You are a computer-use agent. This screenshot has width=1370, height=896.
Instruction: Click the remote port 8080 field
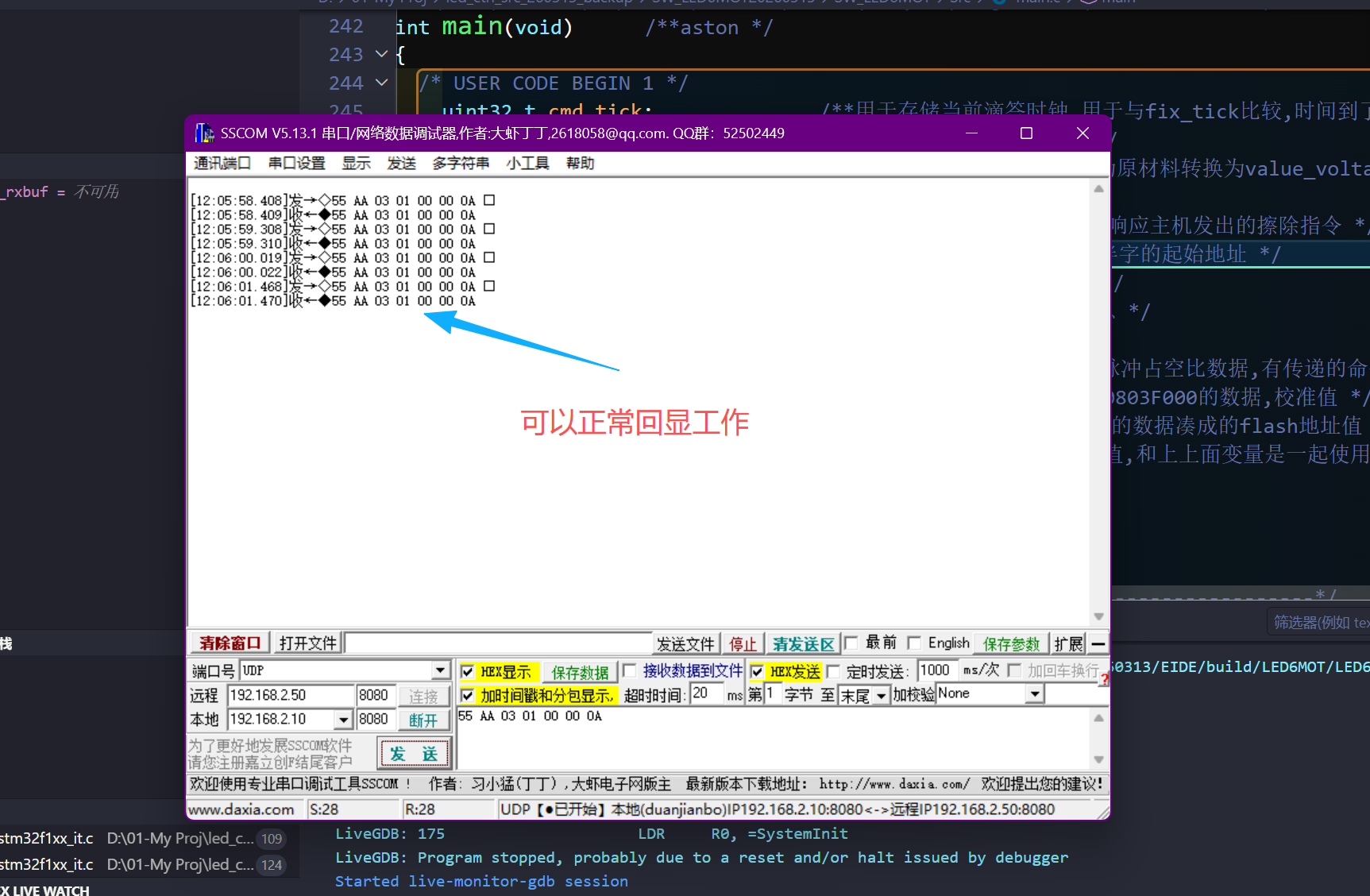(x=376, y=695)
